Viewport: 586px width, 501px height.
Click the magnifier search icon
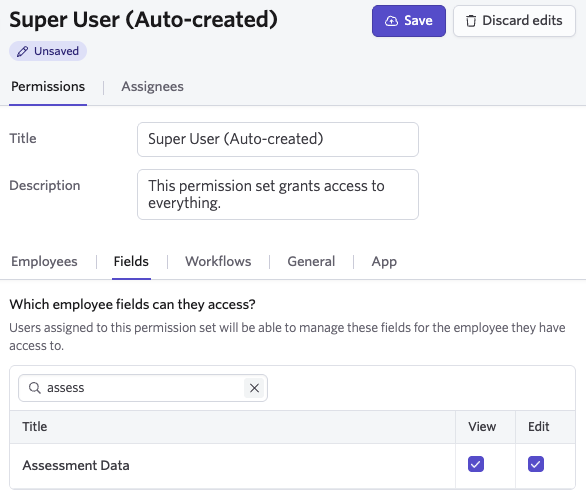coord(34,388)
